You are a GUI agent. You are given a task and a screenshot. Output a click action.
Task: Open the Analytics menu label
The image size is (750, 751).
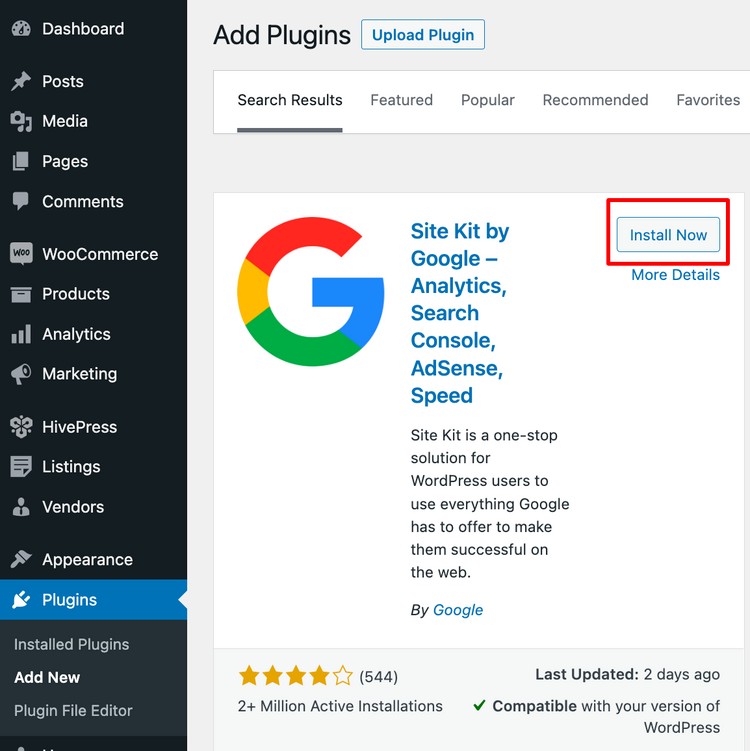[x=76, y=334]
